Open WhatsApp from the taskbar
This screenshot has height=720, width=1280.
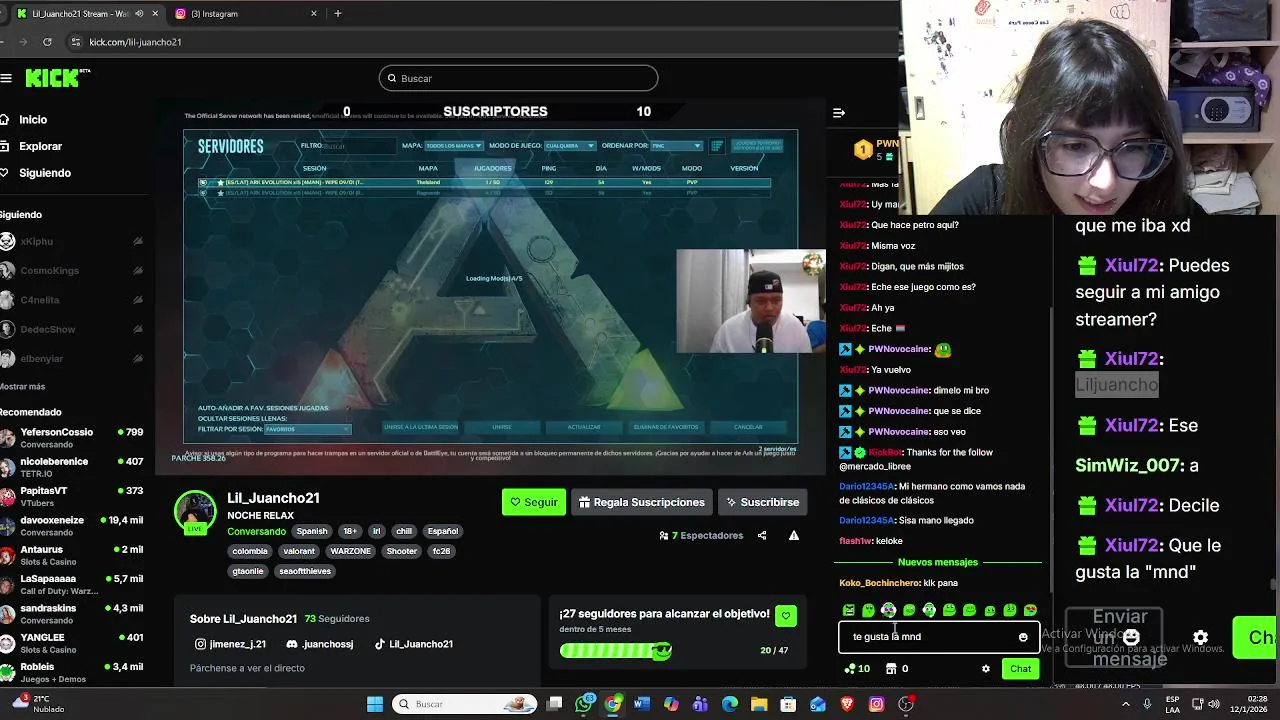(x=585, y=704)
